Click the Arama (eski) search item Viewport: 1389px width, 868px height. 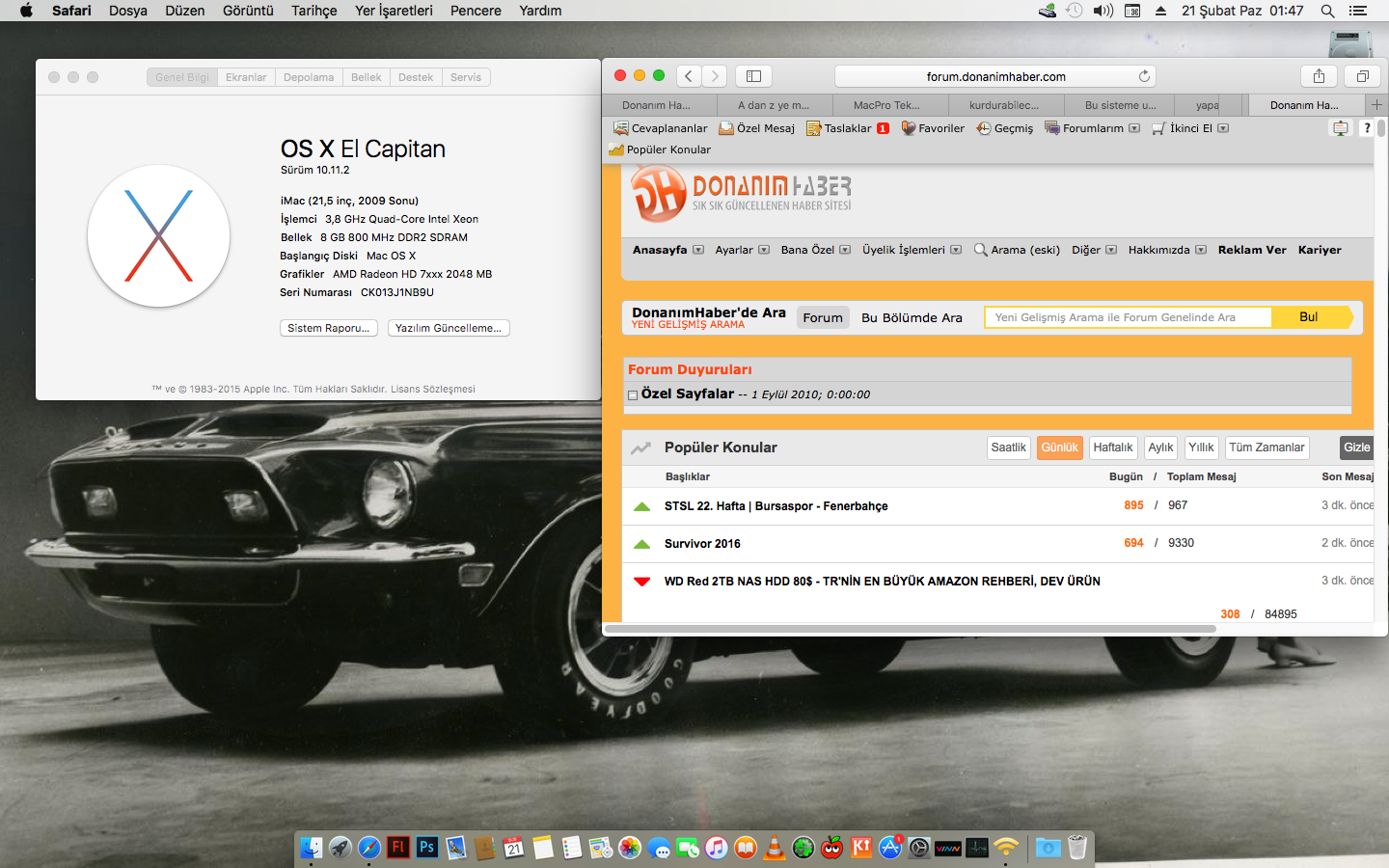(x=1017, y=250)
